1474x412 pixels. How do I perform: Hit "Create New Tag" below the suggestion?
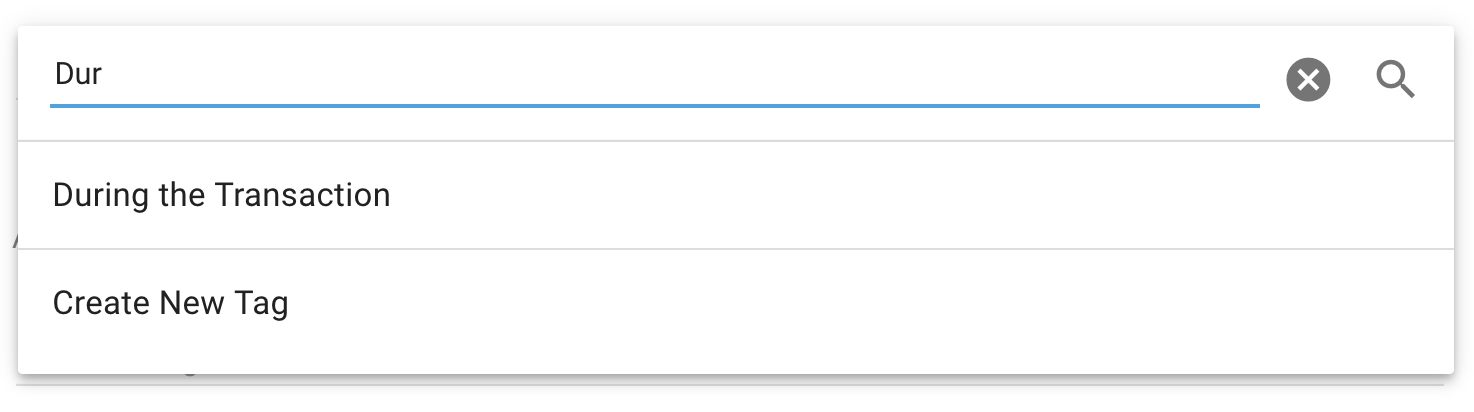[x=171, y=303]
